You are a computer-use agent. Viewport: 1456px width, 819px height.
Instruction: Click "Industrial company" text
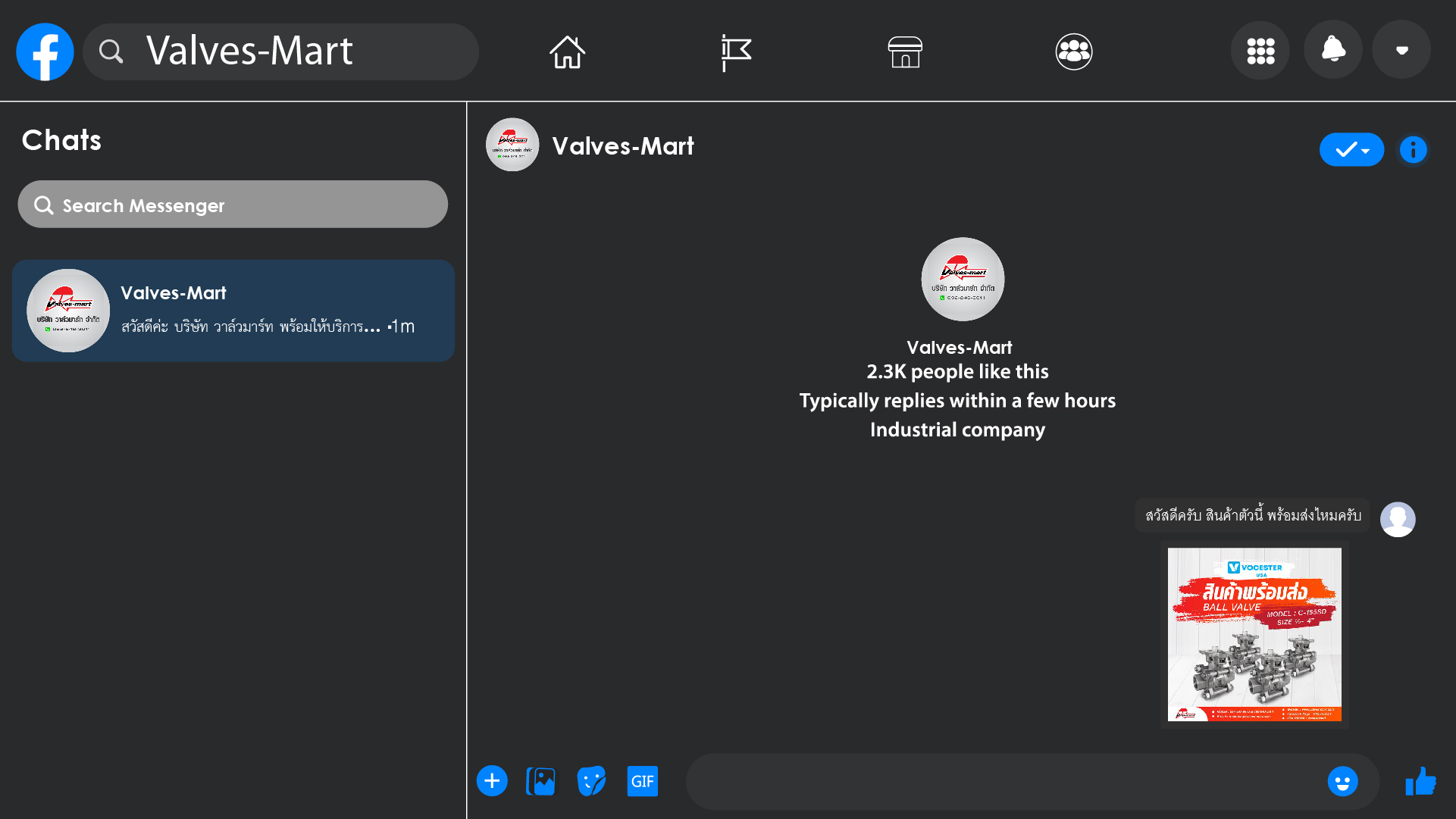coord(957,430)
